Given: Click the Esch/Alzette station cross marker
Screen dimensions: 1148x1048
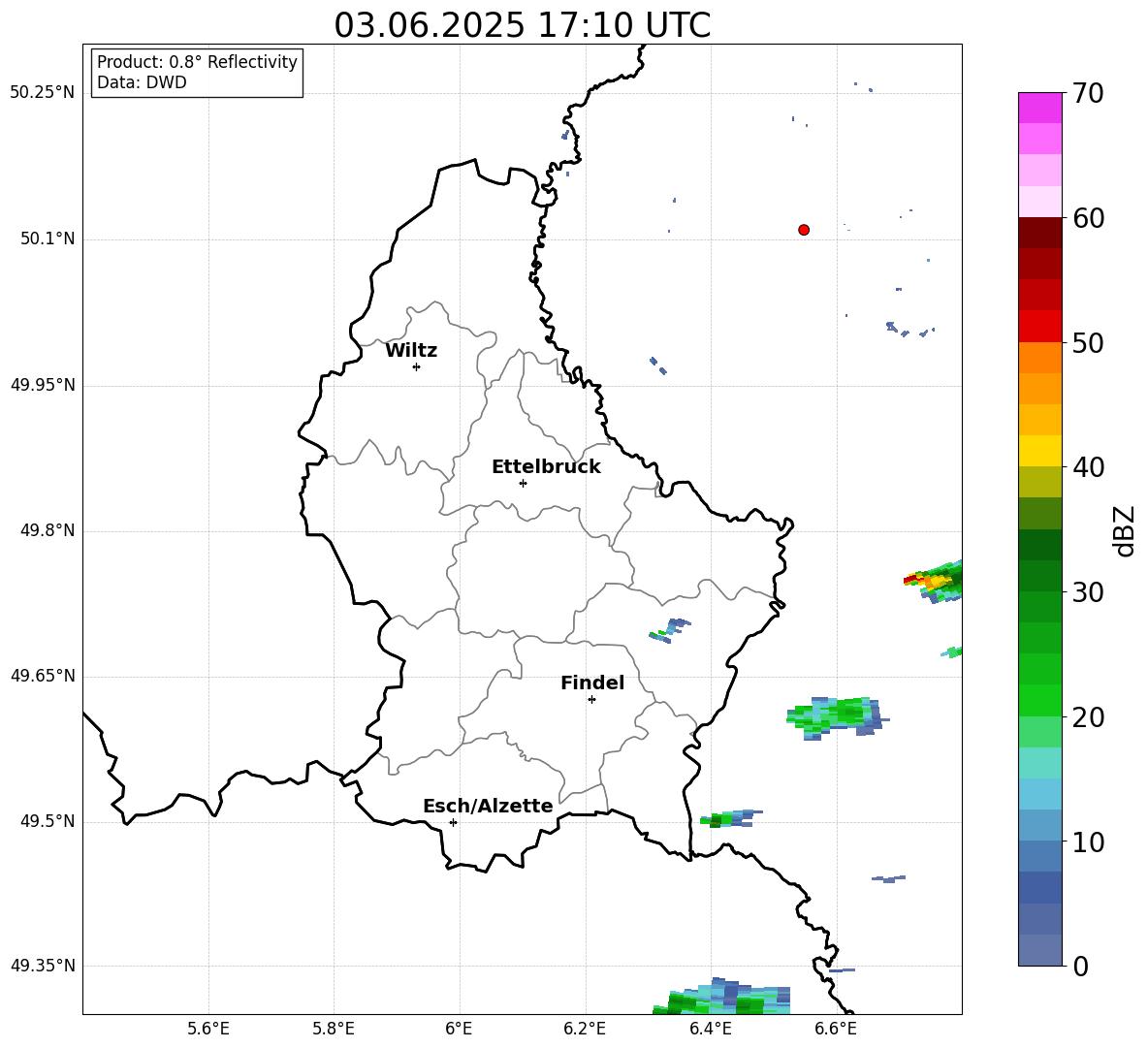Looking at the screenshot, I should click(x=453, y=822).
